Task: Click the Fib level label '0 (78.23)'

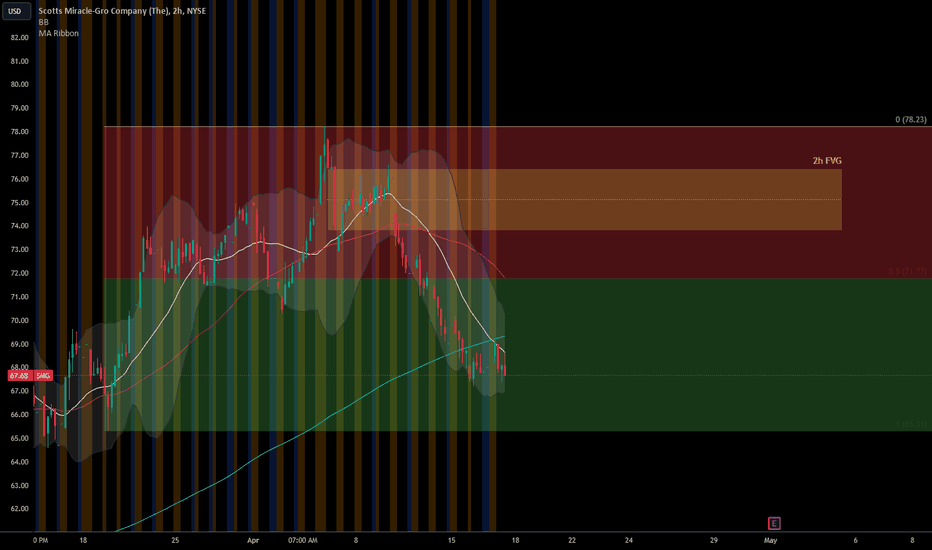Action: 911,120
